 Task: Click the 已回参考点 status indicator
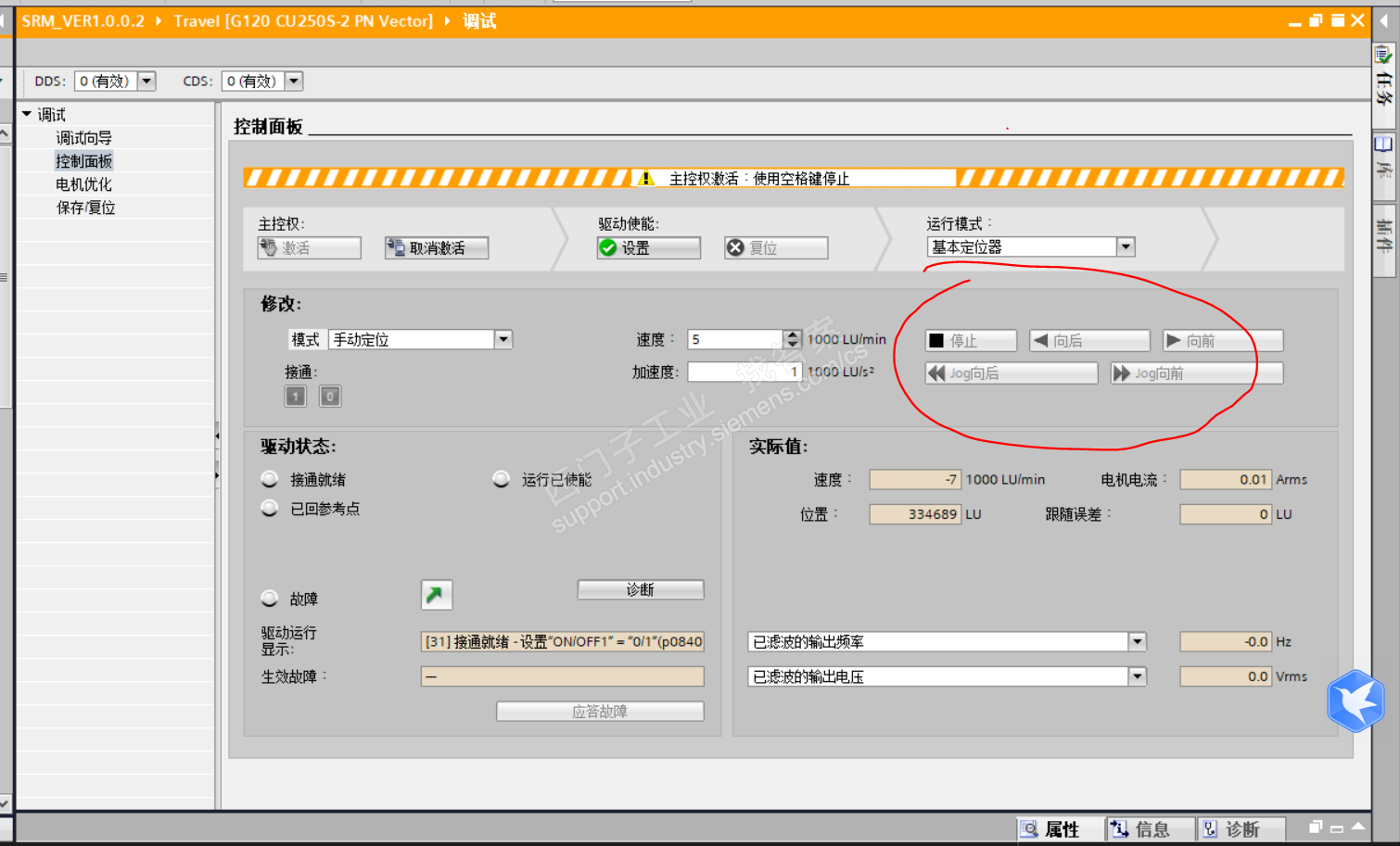tap(270, 508)
